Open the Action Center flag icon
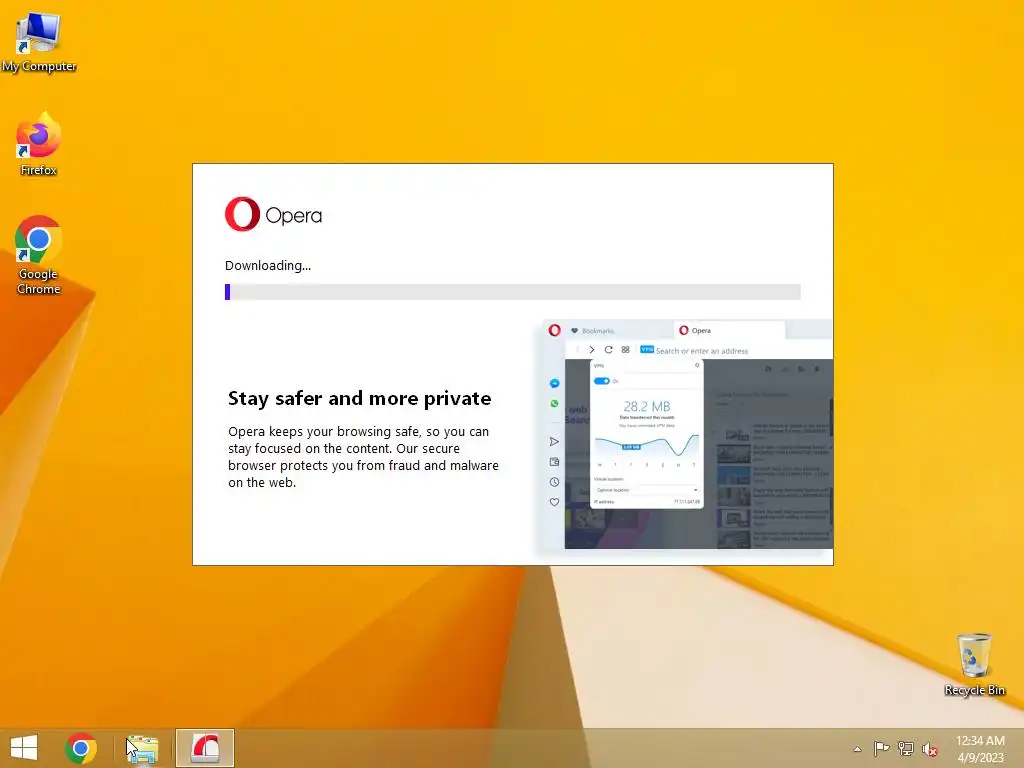Screen dimensions: 1024x768 [881, 749]
